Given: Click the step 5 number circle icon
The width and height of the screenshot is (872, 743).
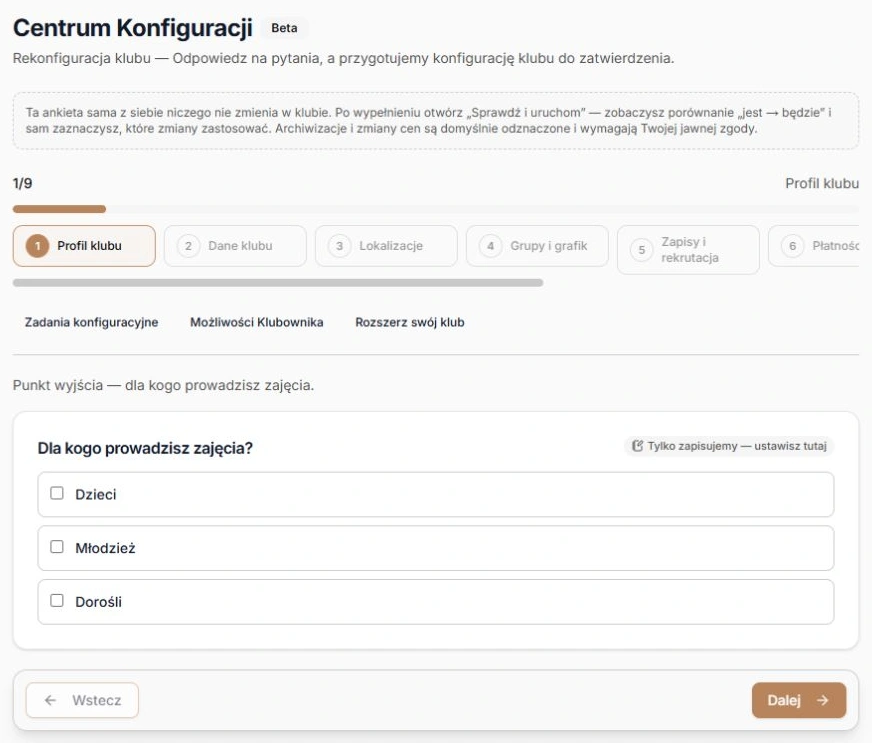Looking at the screenshot, I should tap(641, 250).
